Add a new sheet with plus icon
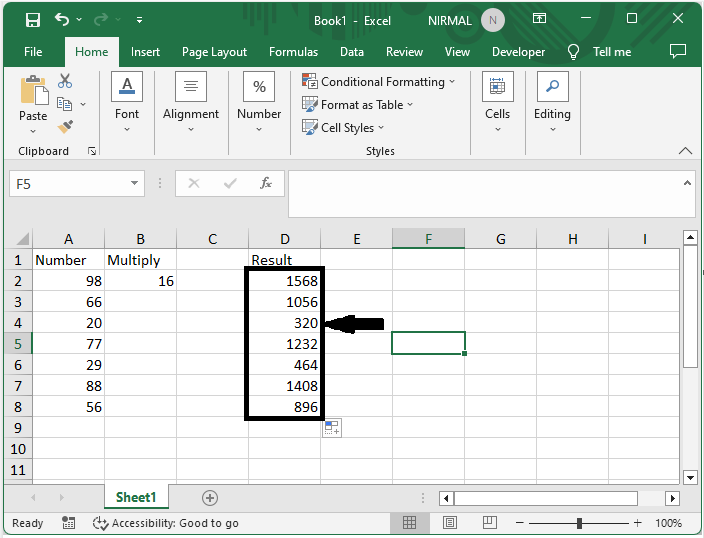704x538 pixels. tap(210, 498)
